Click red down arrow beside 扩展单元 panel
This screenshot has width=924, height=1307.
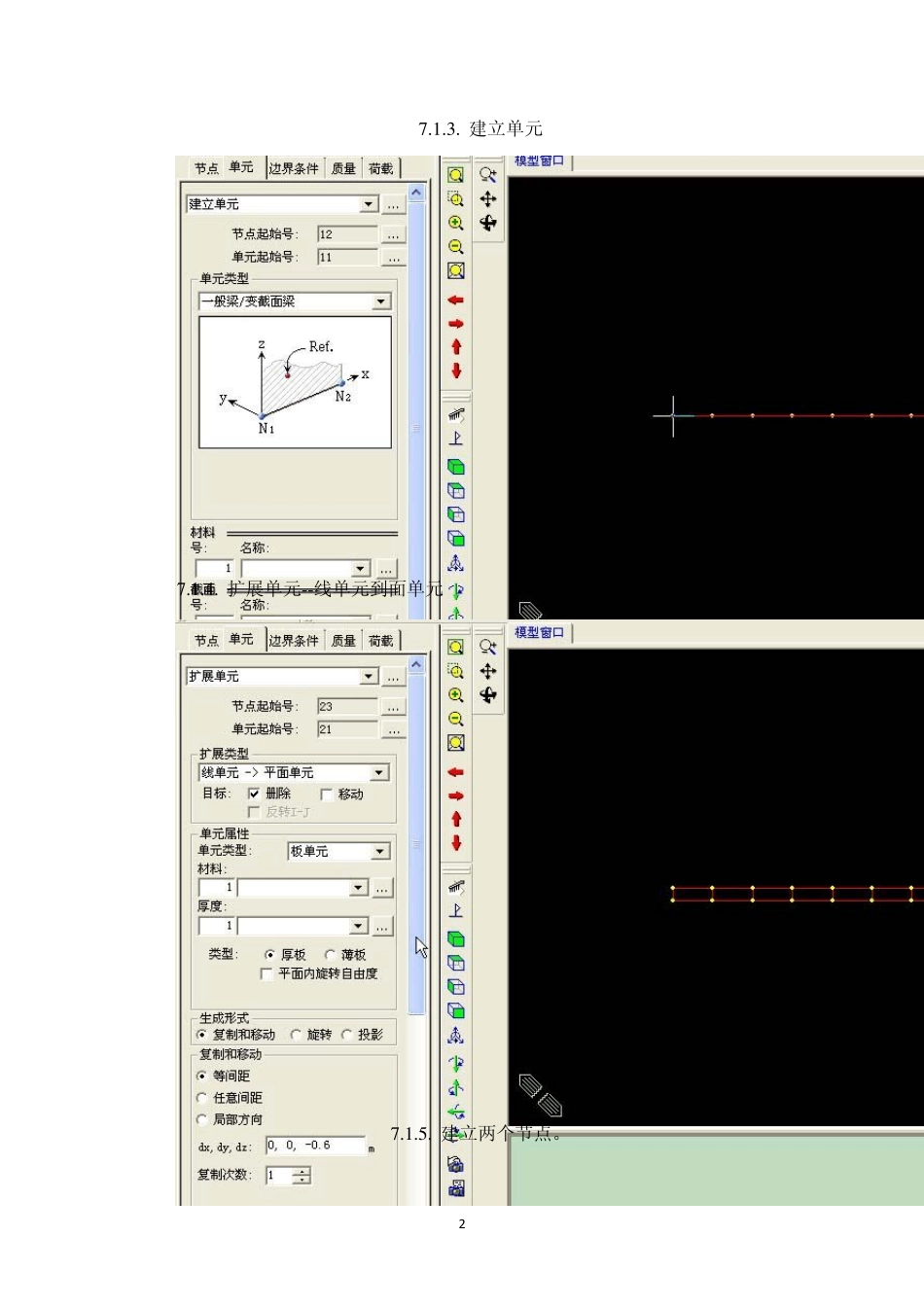(455, 843)
